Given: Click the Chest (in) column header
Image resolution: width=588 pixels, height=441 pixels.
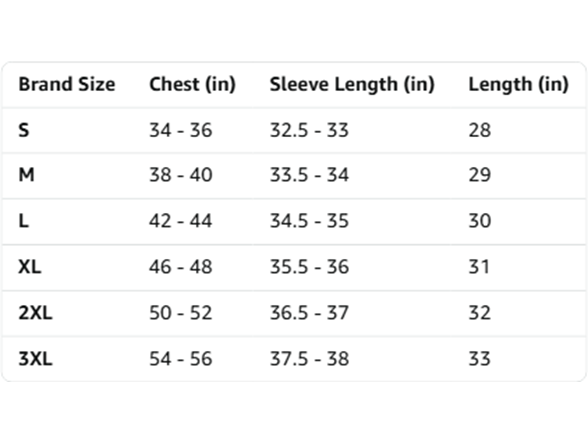Looking at the screenshot, I should (x=192, y=84).
